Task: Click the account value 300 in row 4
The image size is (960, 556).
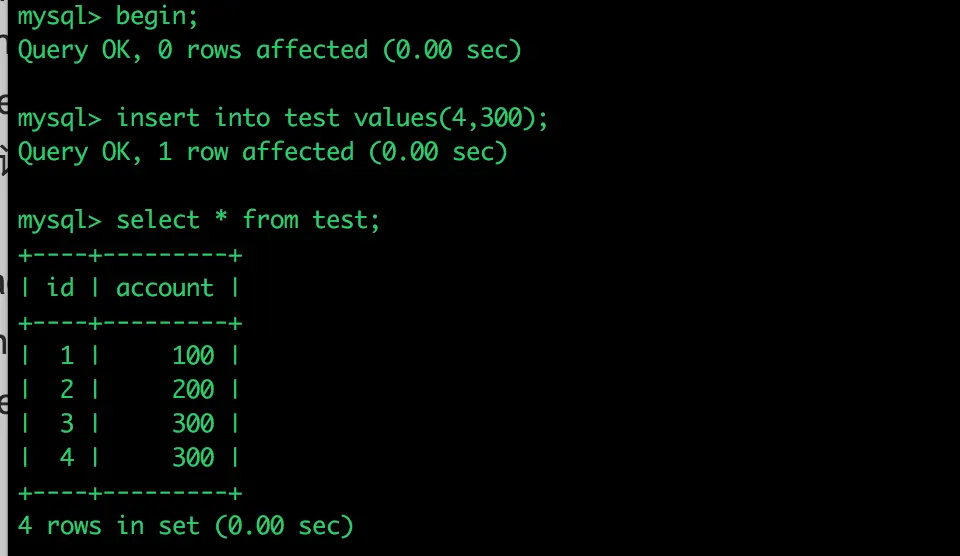Action: [x=193, y=457]
